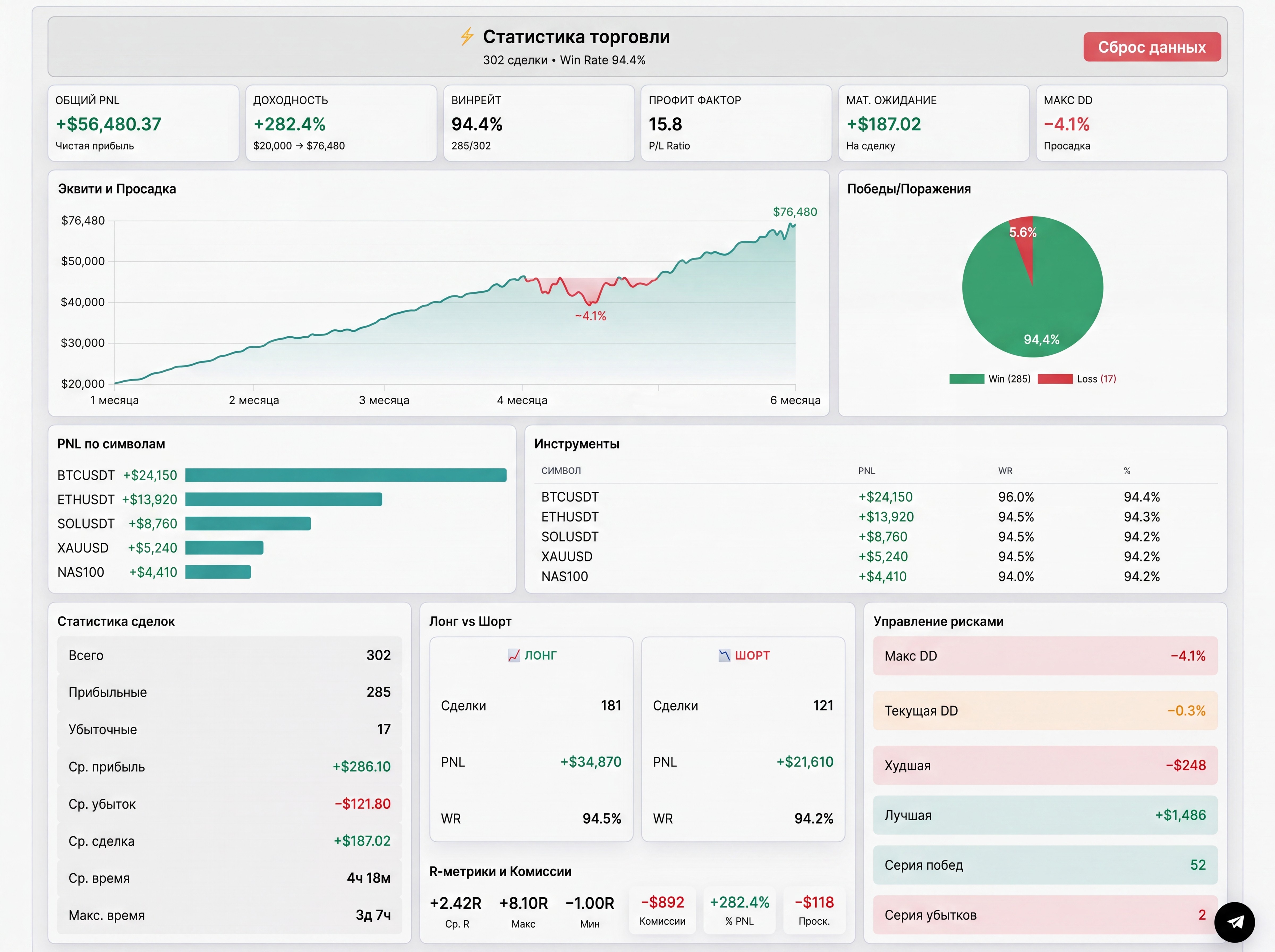Click the −$118 Проск. tile

pyautogui.click(x=814, y=910)
